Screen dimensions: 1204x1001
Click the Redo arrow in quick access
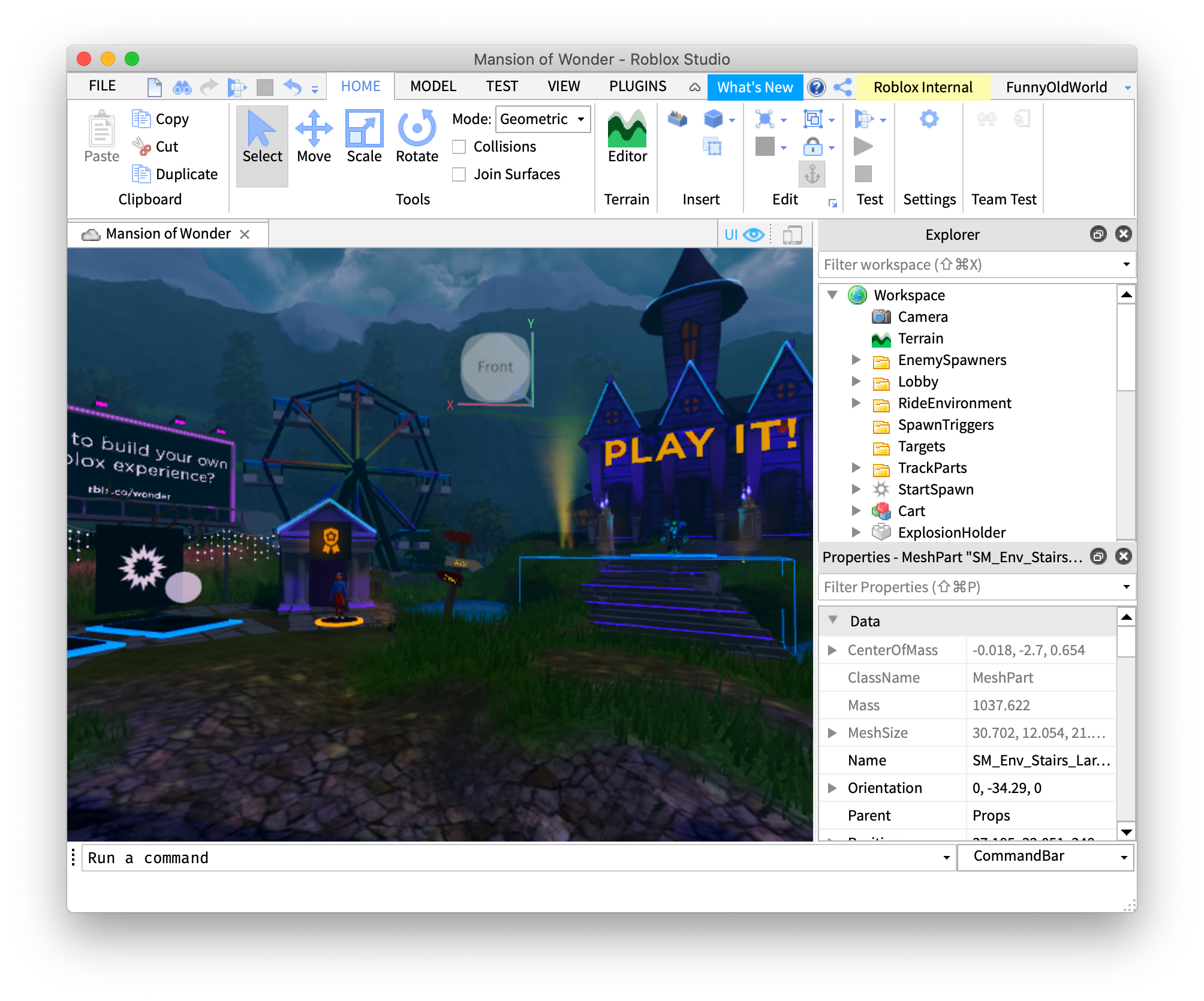[x=208, y=88]
